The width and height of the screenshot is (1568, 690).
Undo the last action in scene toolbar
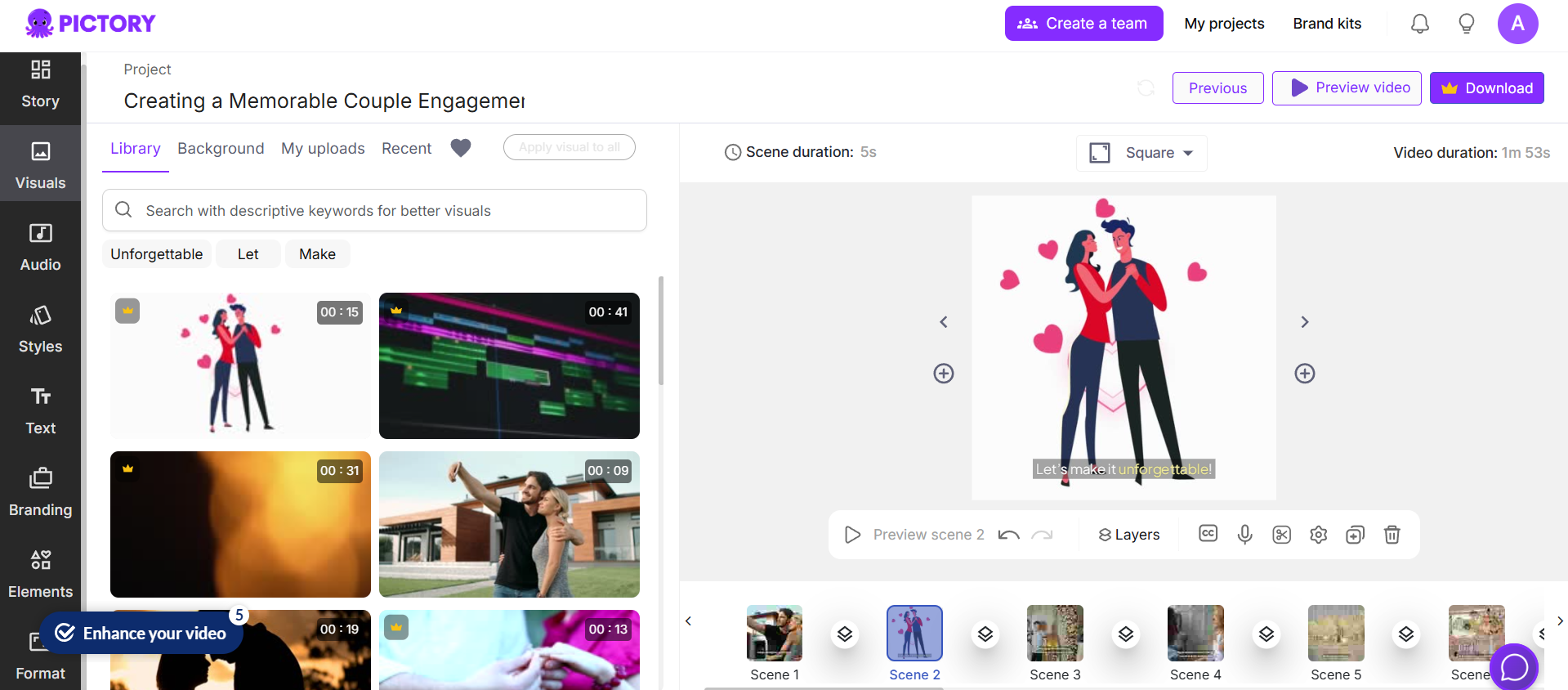click(1008, 535)
